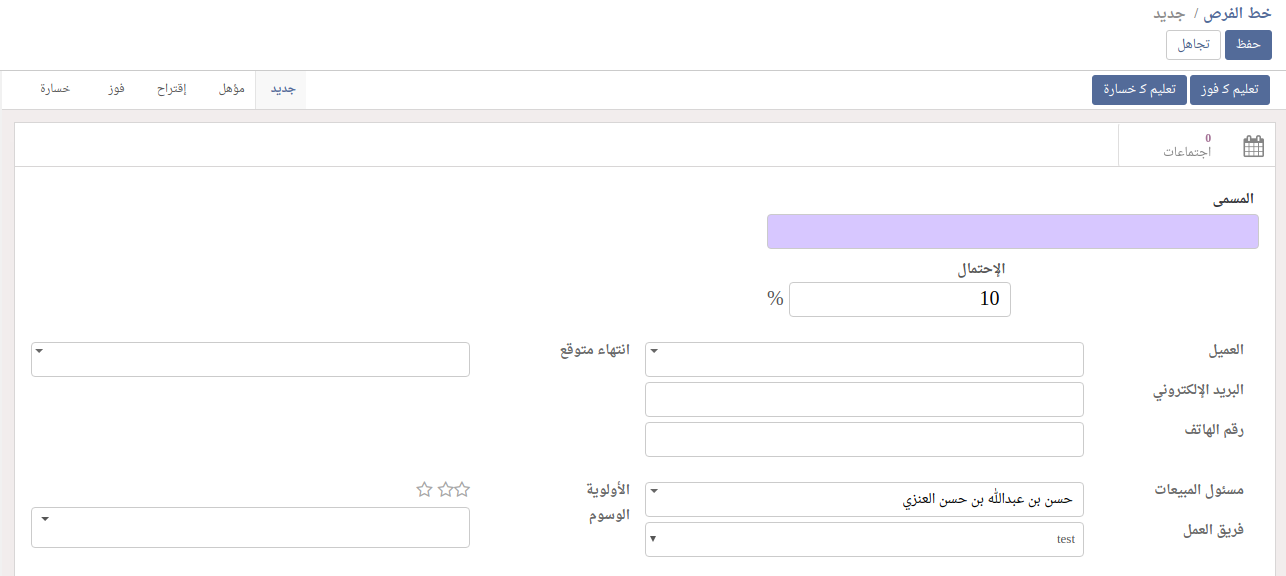Select the مؤهل (Qualified) stage
Screen dimensions: 1286x576
point(232,90)
